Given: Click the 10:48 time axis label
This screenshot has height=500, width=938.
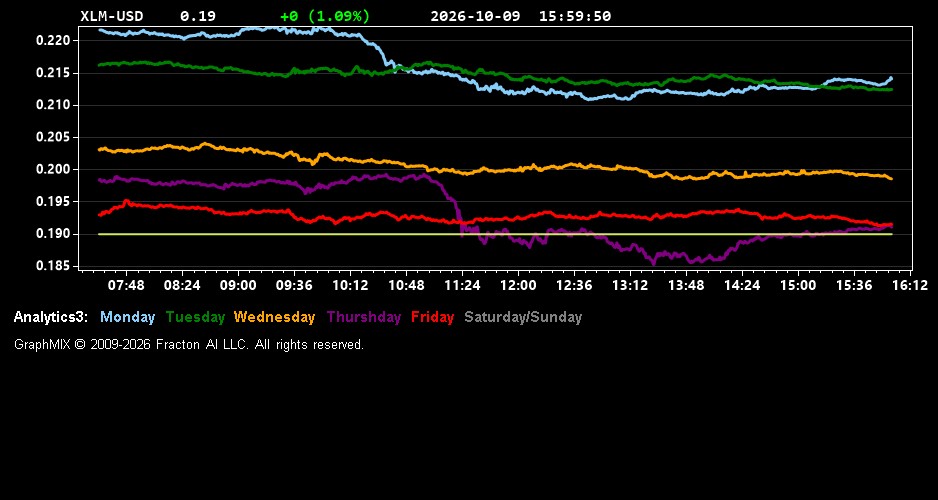Looking at the screenshot, I should click(406, 286).
